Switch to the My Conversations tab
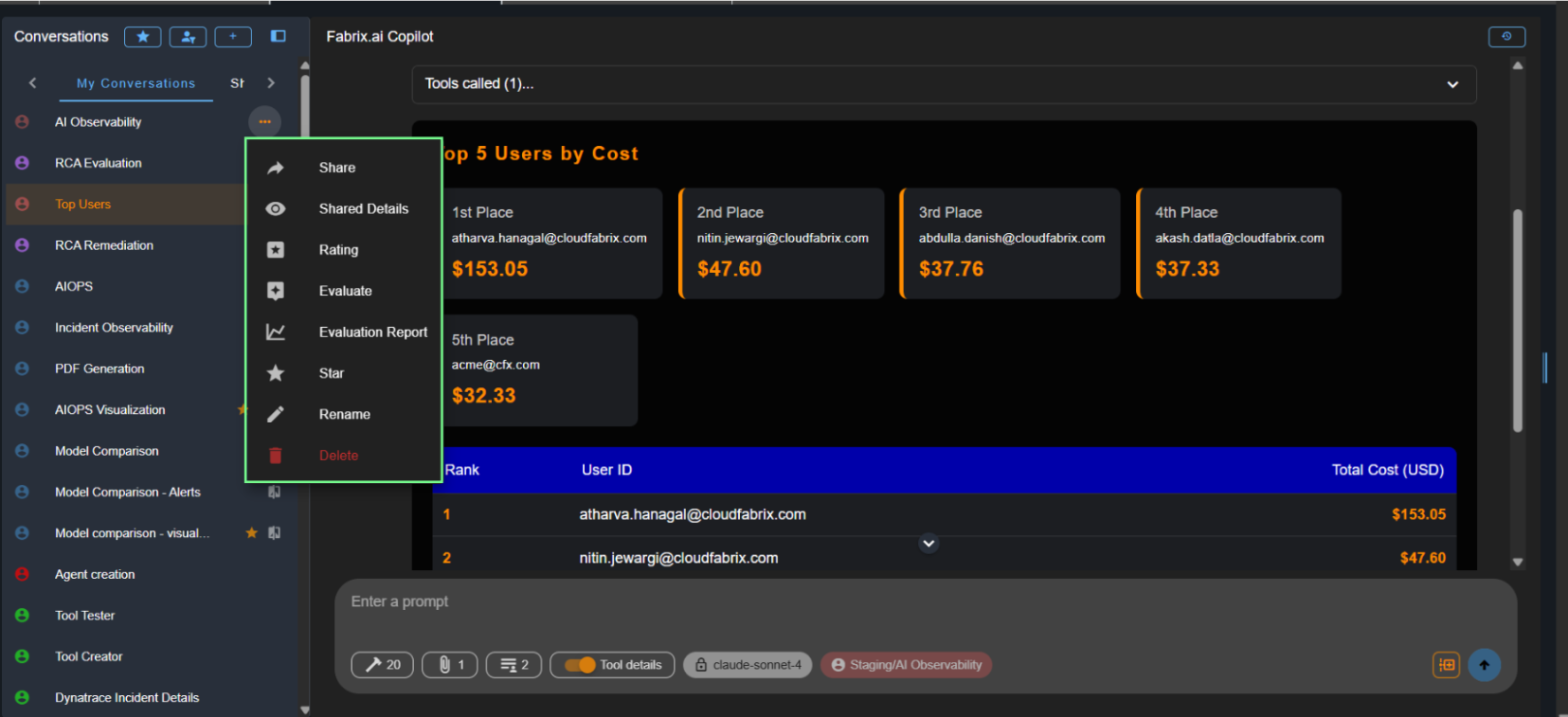Image resolution: width=1568 pixels, height=717 pixels. 135,83
